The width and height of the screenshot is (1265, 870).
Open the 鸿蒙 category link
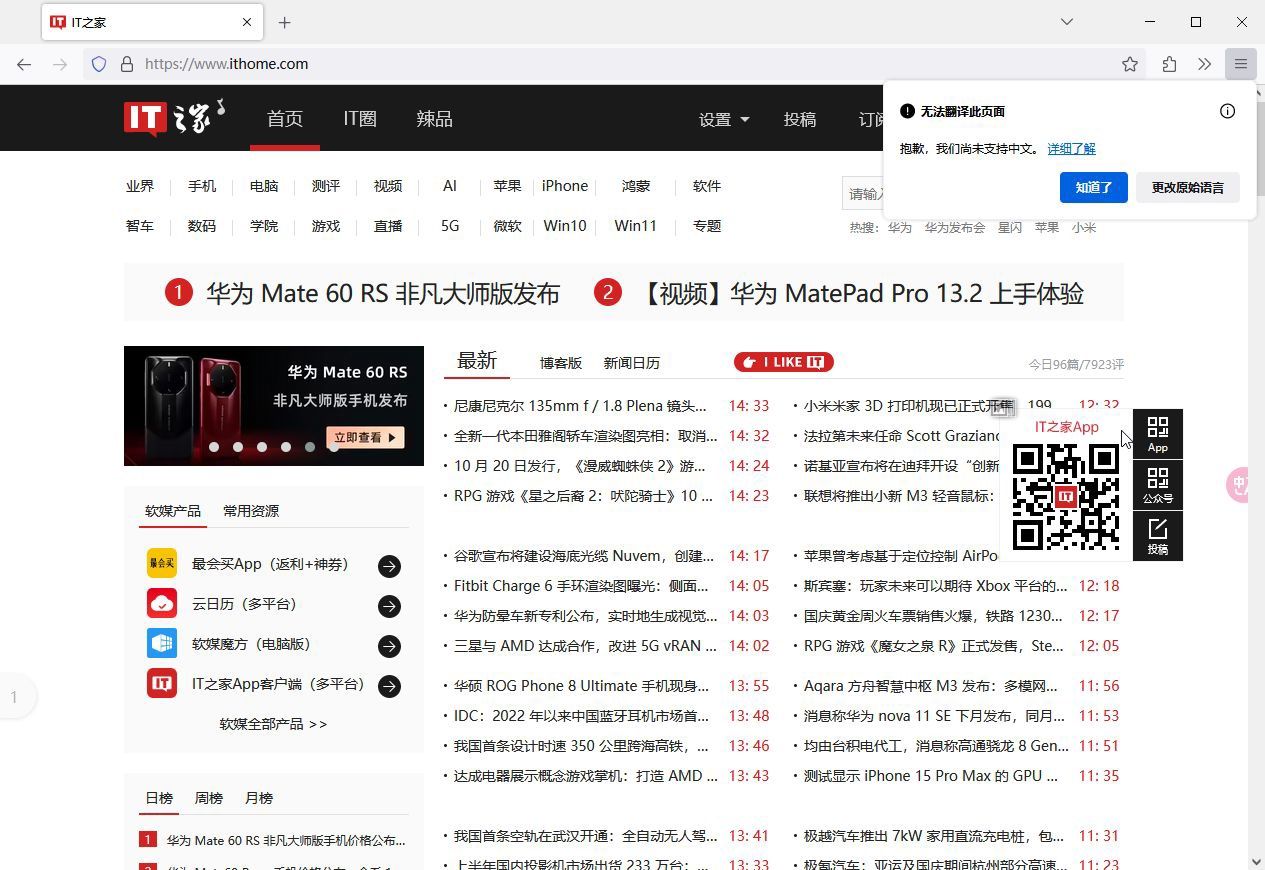tap(636, 186)
